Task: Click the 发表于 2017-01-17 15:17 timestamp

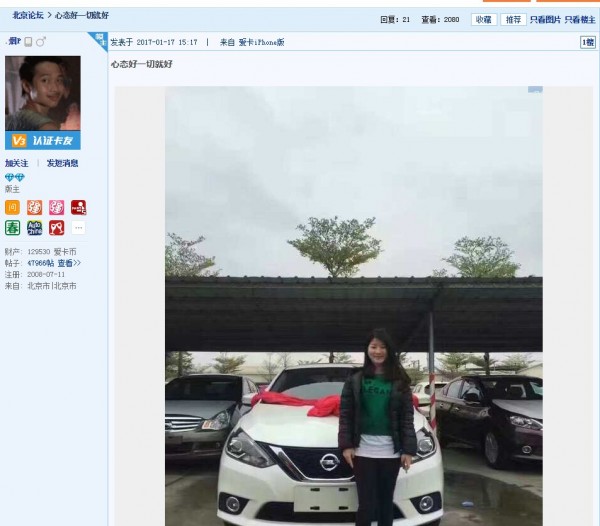Action: pyautogui.click(x=154, y=42)
